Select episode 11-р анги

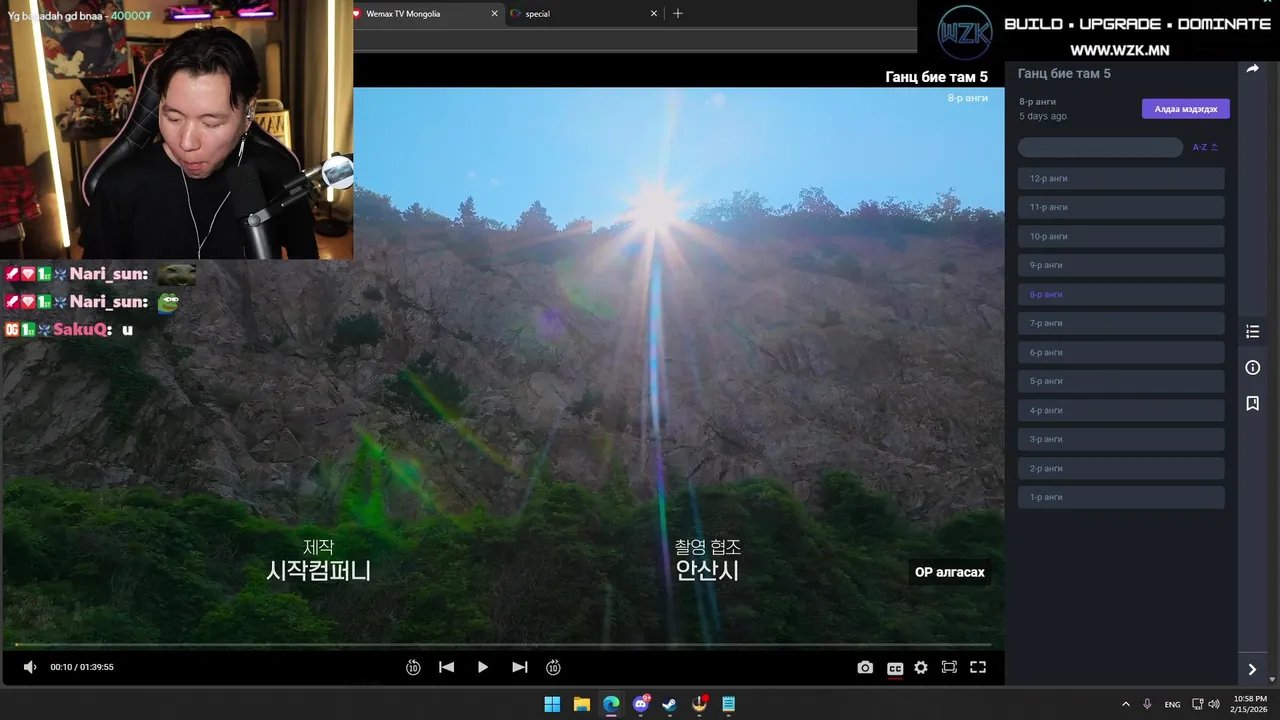(1121, 207)
